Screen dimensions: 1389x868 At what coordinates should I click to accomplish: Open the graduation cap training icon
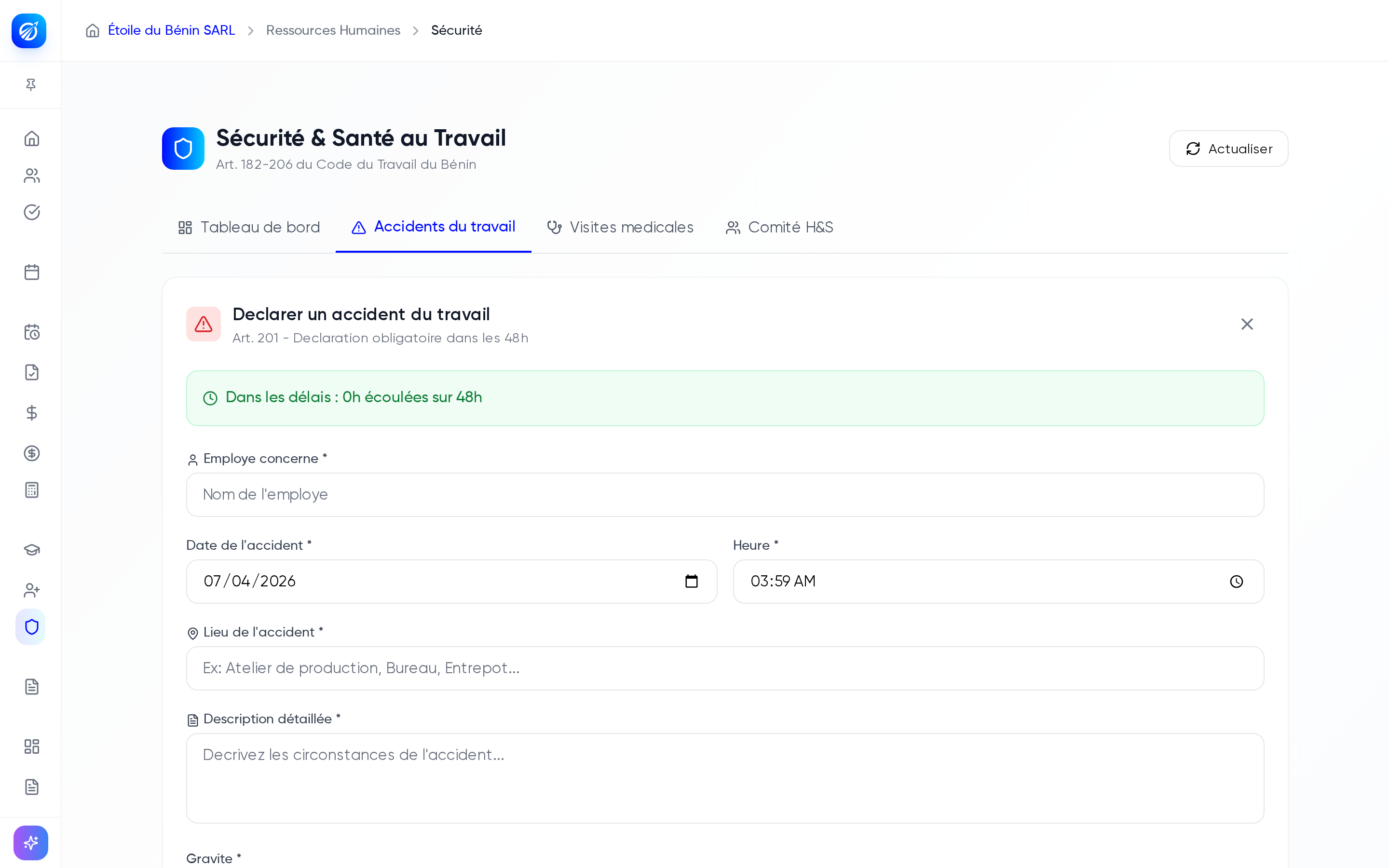pyautogui.click(x=31, y=550)
